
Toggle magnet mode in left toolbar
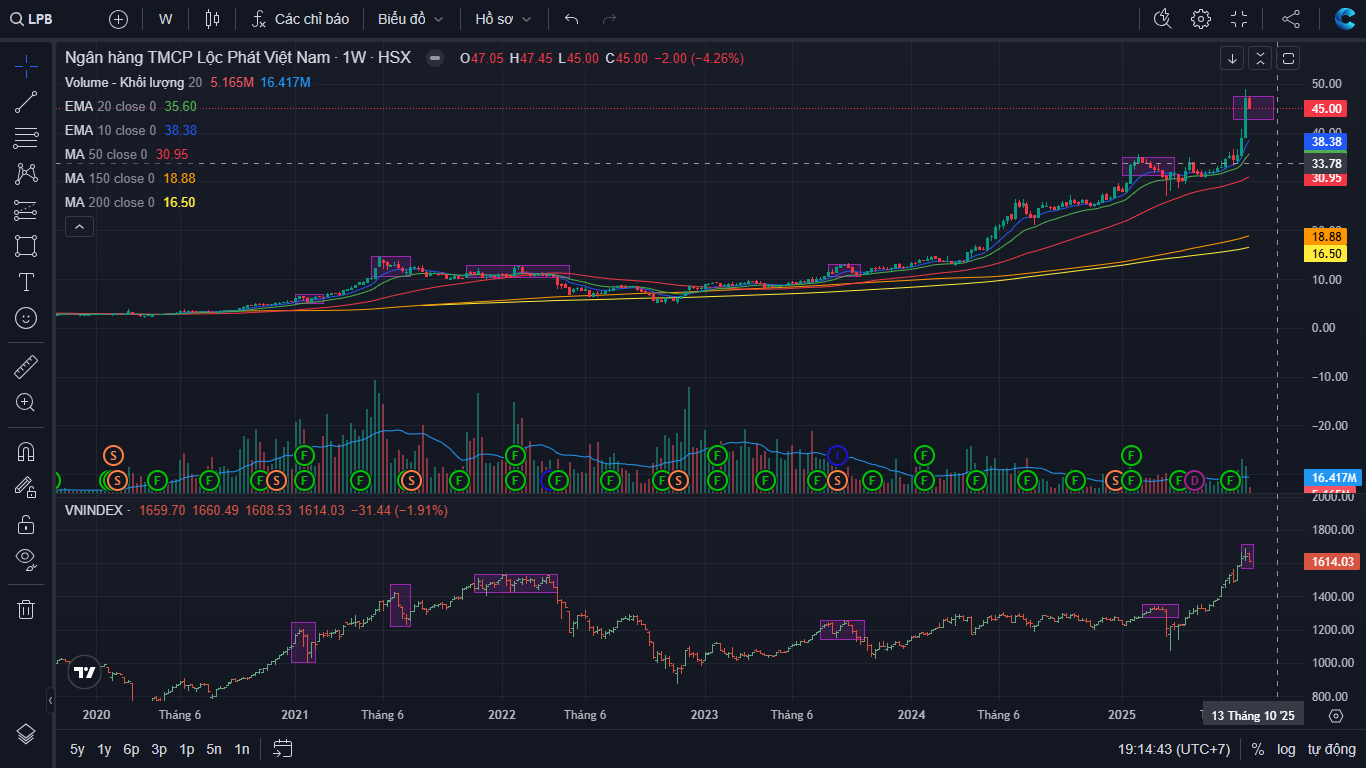click(26, 451)
